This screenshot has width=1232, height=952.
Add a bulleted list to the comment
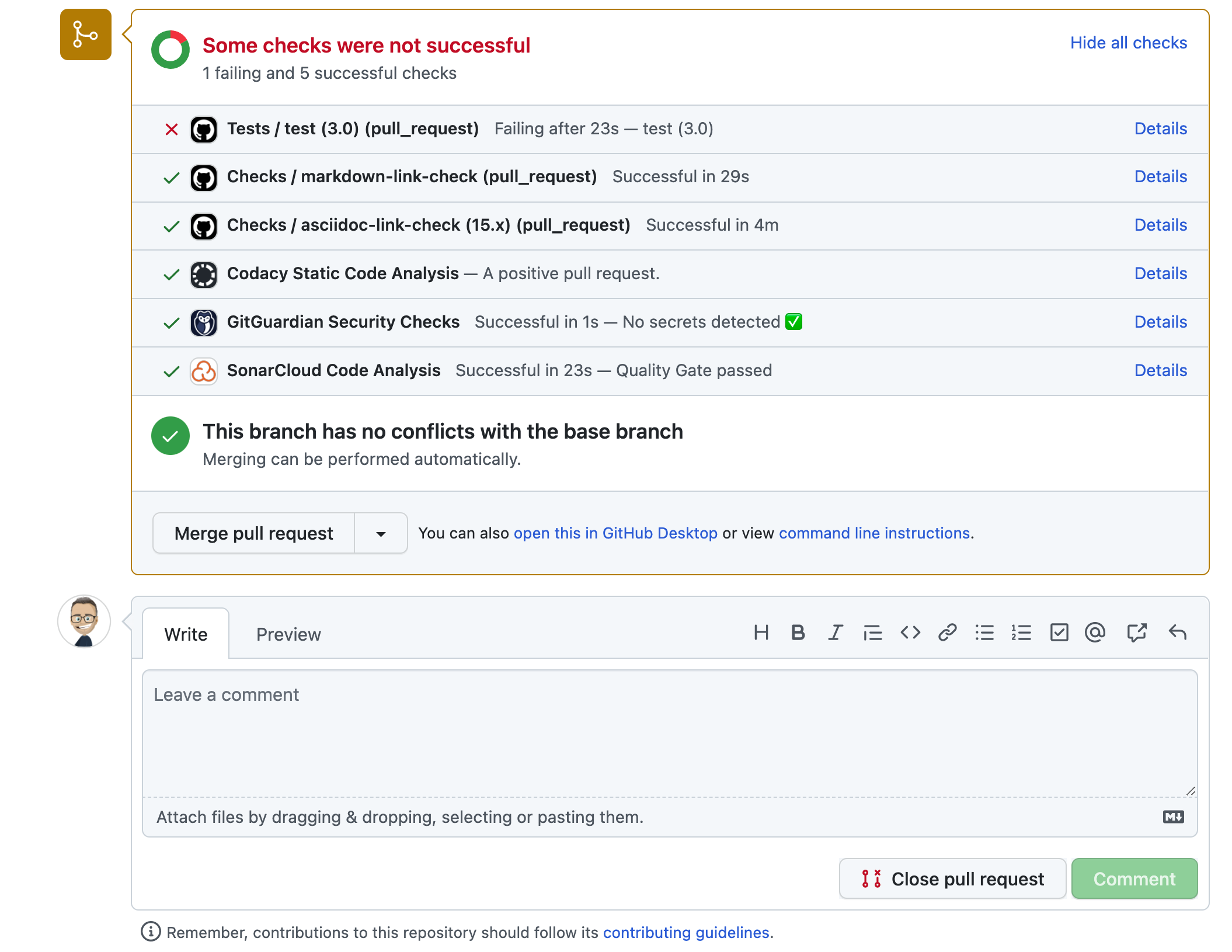[x=984, y=633]
